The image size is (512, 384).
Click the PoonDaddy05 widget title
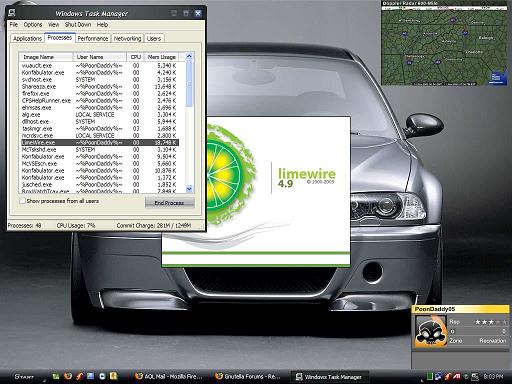click(x=435, y=309)
